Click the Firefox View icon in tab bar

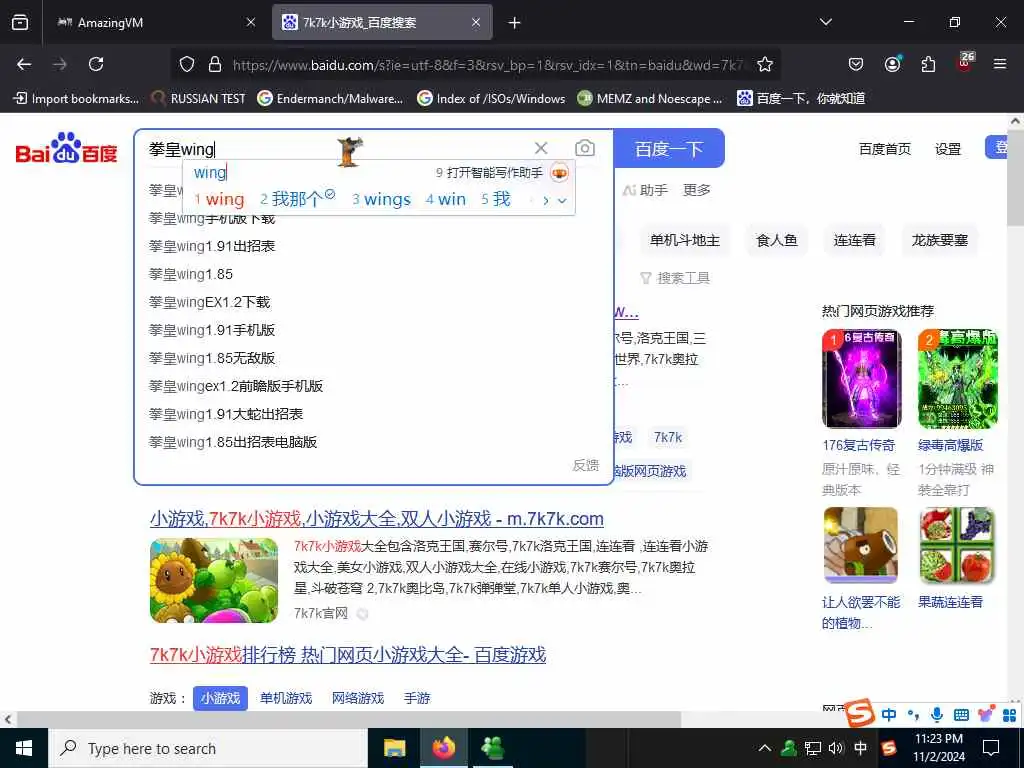(20, 22)
